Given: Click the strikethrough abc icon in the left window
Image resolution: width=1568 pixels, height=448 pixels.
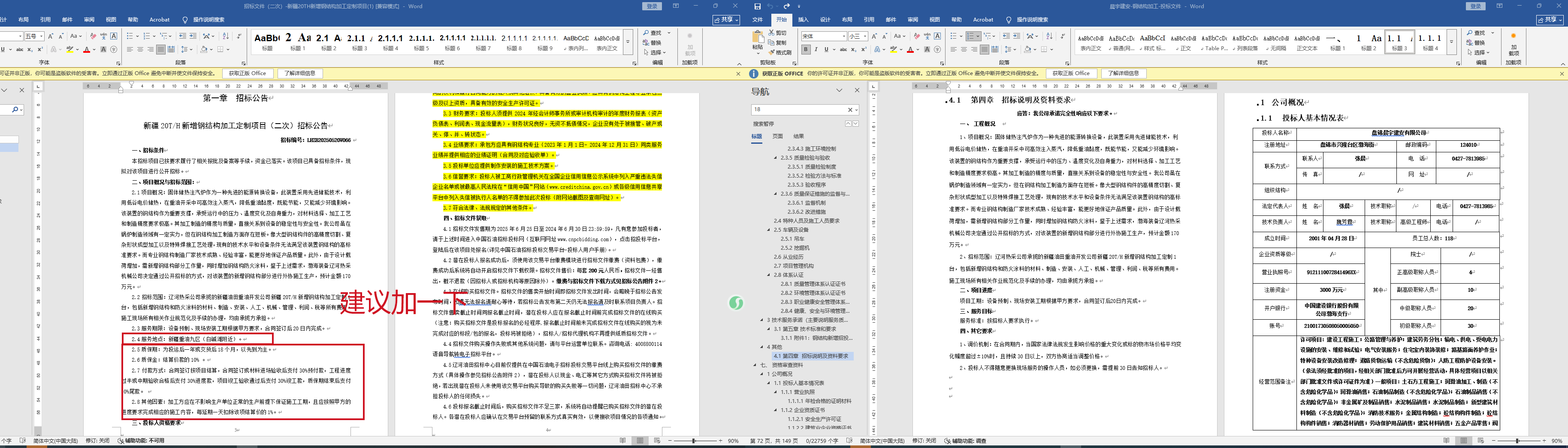Looking at the screenshot, I should pos(20,50).
